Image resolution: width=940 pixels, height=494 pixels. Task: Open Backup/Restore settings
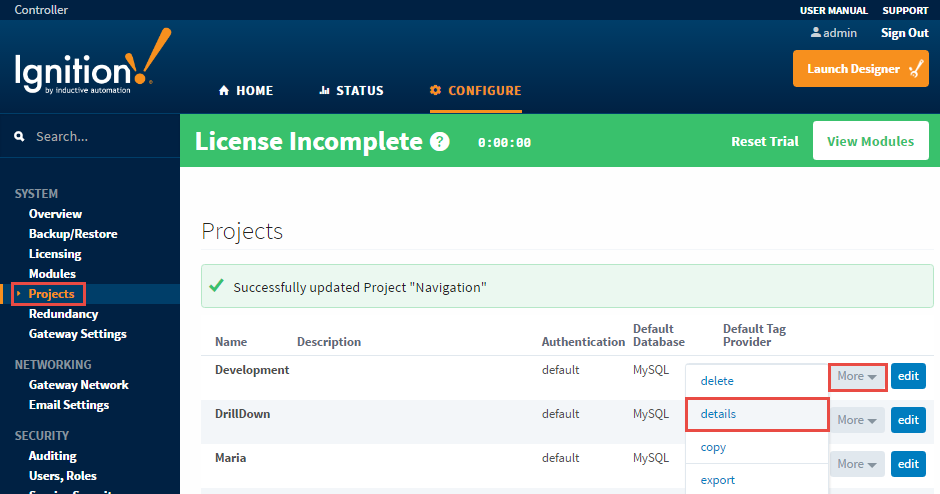click(73, 234)
